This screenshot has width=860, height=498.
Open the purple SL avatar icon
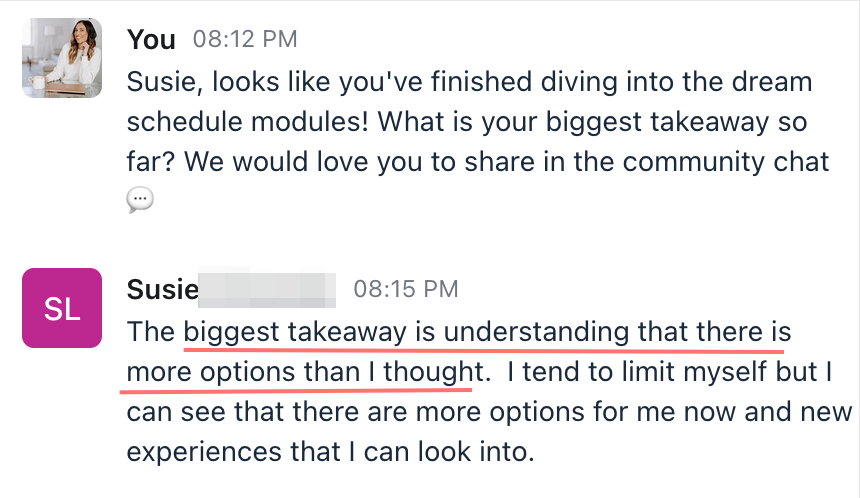(62, 308)
